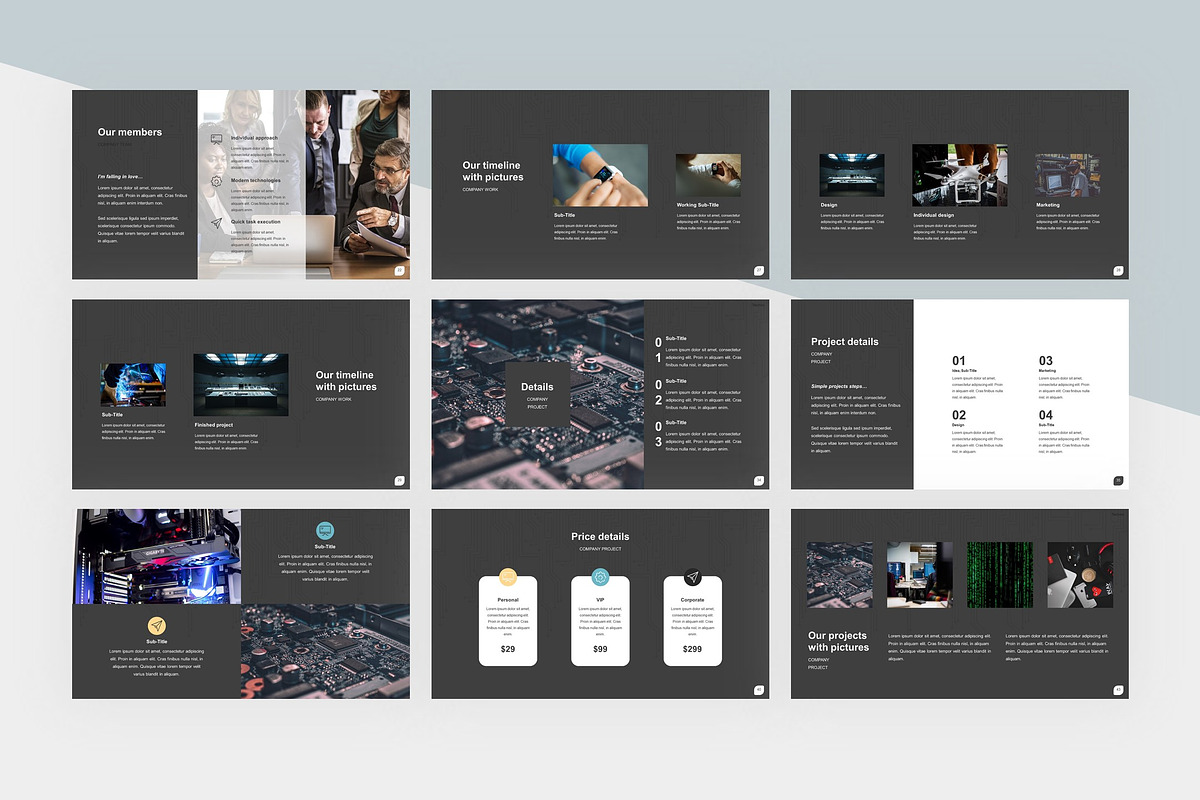Select the teal gear icon on the VIP card
Viewport: 1200px width, 800px height.
(600, 577)
